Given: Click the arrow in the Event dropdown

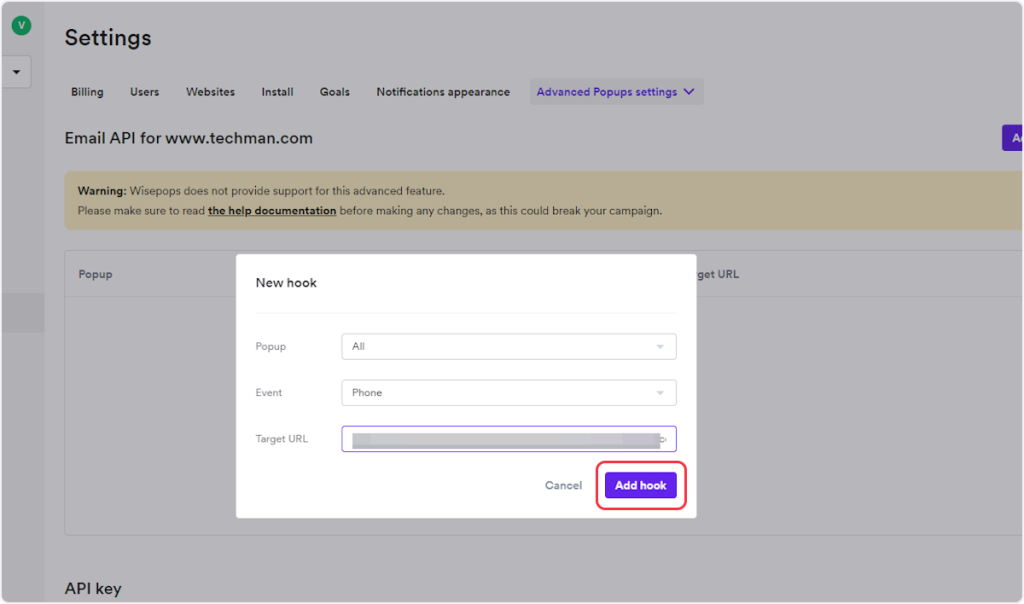Looking at the screenshot, I should [660, 393].
